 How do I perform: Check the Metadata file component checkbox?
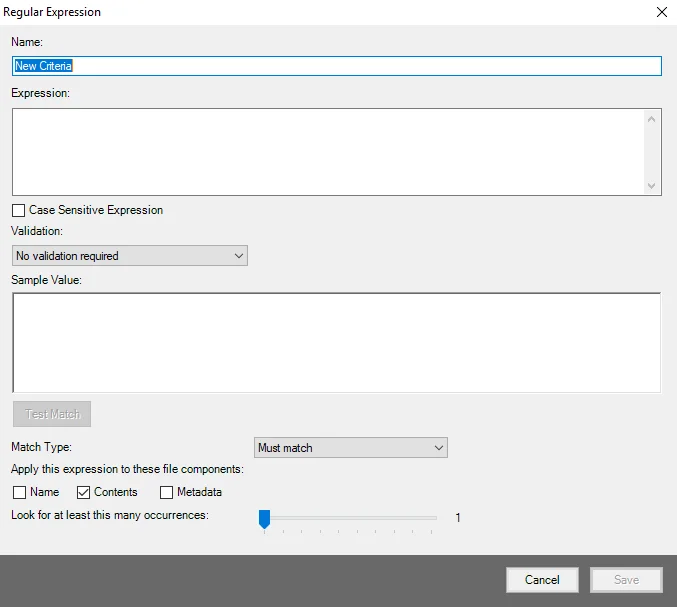[x=166, y=493]
